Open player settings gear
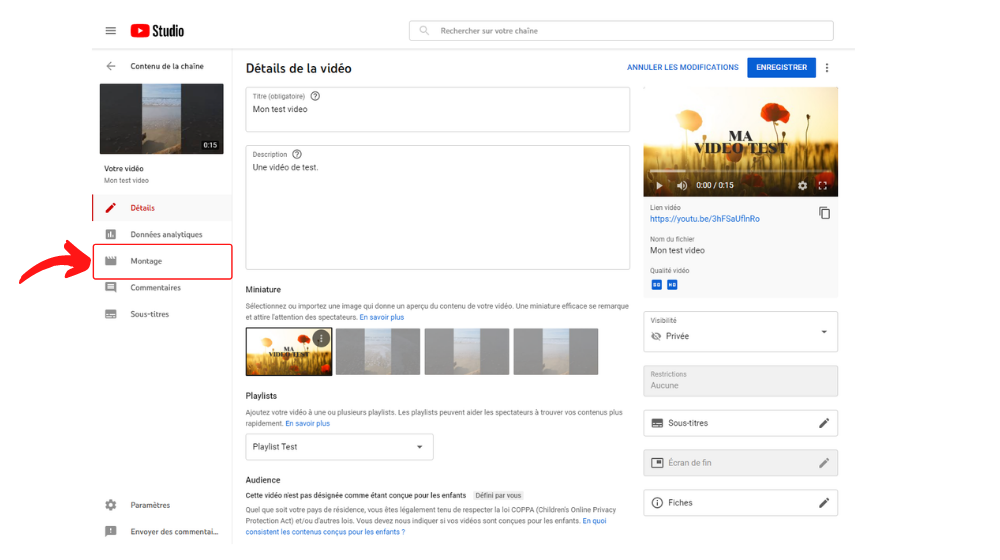The height and width of the screenshot is (560, 1000). point(802,186)
